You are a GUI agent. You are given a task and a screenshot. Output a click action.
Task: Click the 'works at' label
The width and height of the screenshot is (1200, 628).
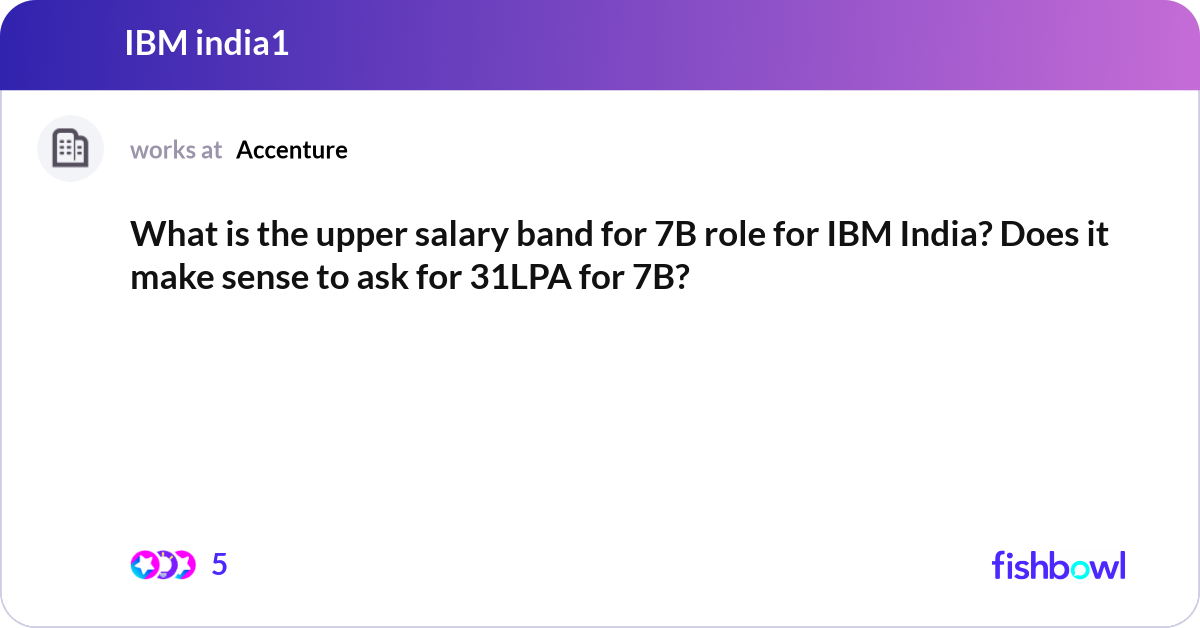click(x=176, y=150)
